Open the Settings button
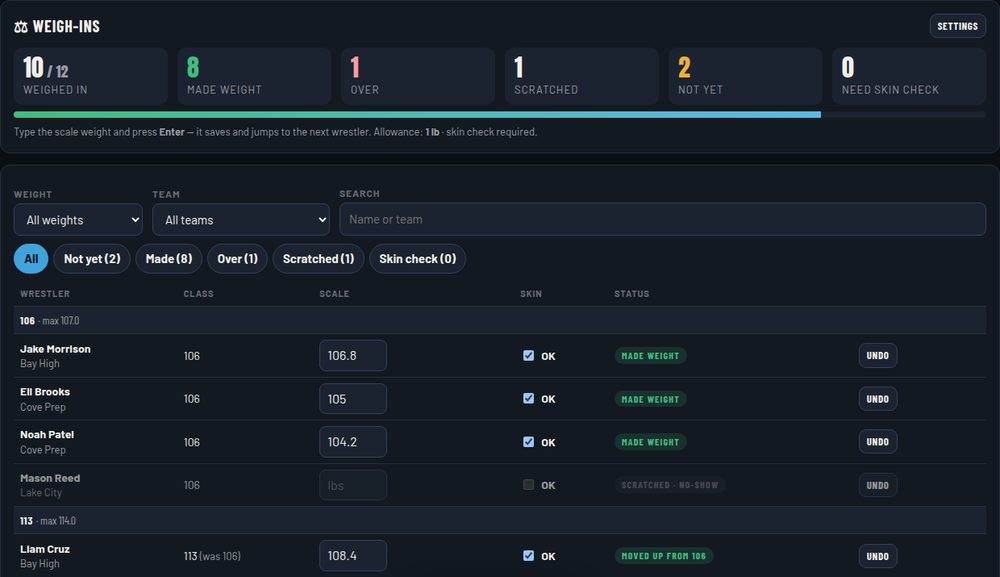Viewport: 1000px width, 577px height. point(957,26)
